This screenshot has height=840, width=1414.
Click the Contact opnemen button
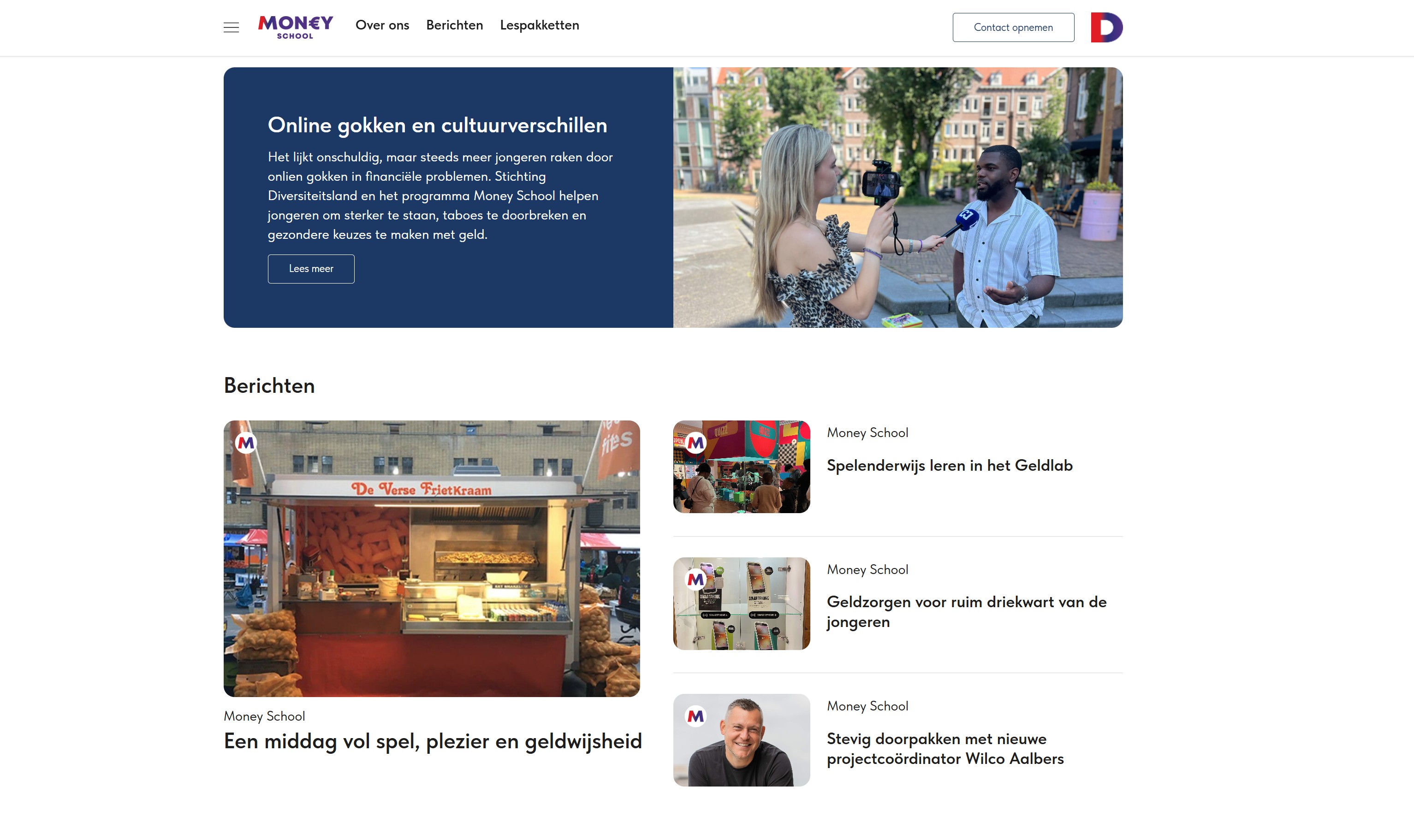tap(1013, 27)
